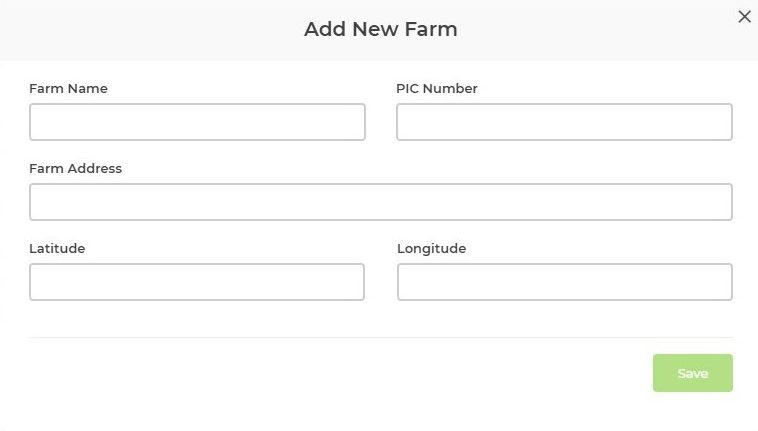758x431 pixels.
Task: Activate the Latitude text box
Action: (197, 282)
